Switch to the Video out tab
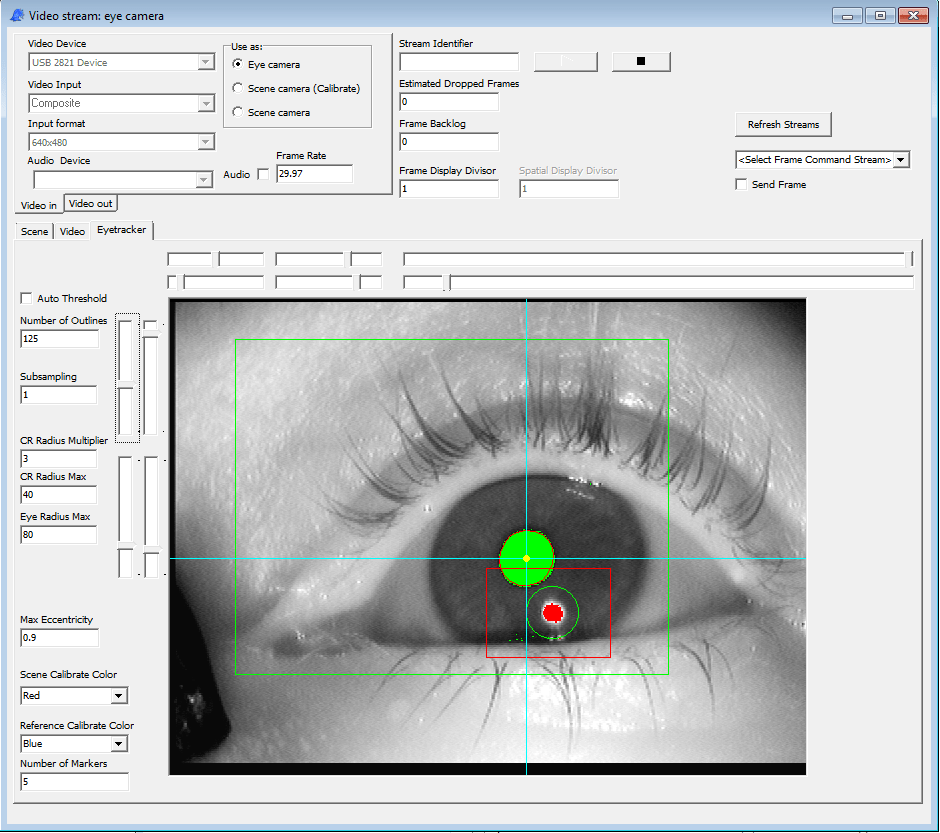 [90, 204]
